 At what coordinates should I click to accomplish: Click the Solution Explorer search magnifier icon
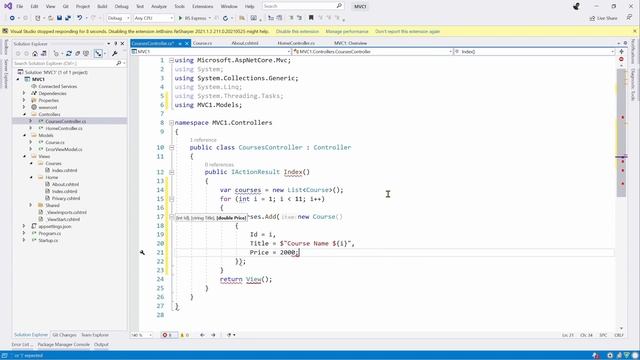point(118,63)
